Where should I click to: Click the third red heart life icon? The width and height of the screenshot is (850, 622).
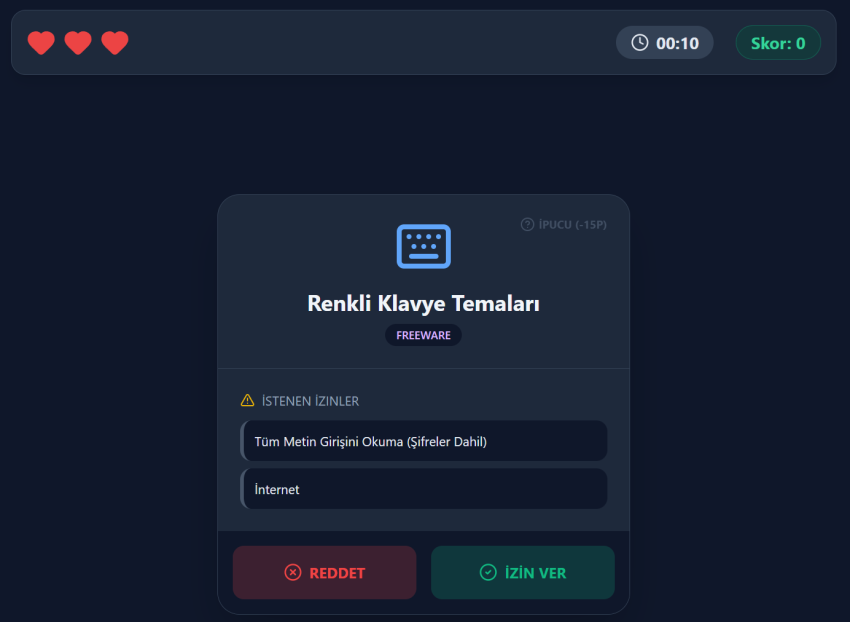click(115, 43)
